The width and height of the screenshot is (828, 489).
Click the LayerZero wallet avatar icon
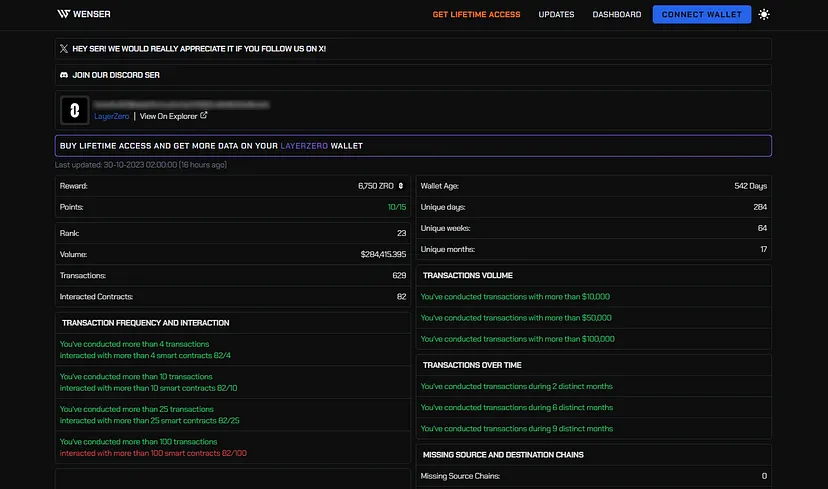point(75,110)
